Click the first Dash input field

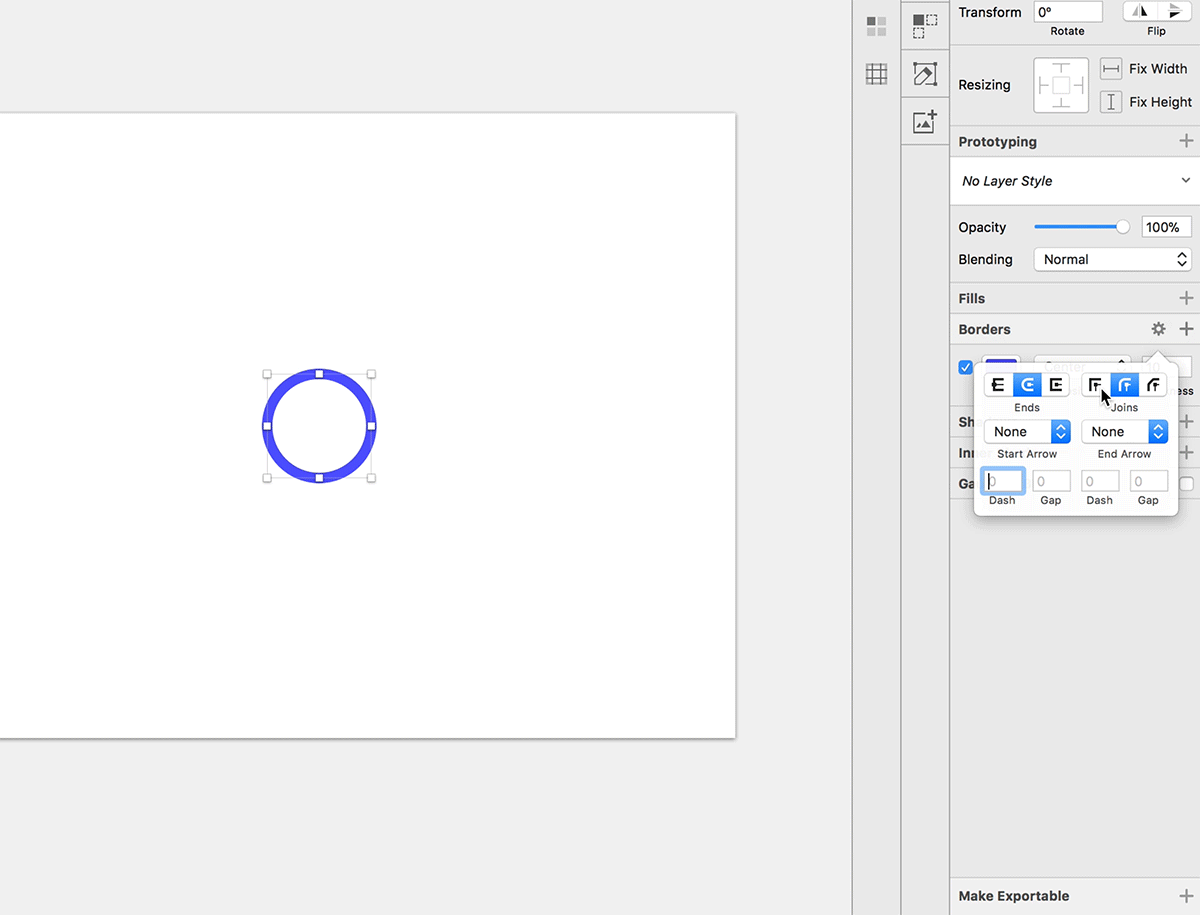[x=1002, y=481]
